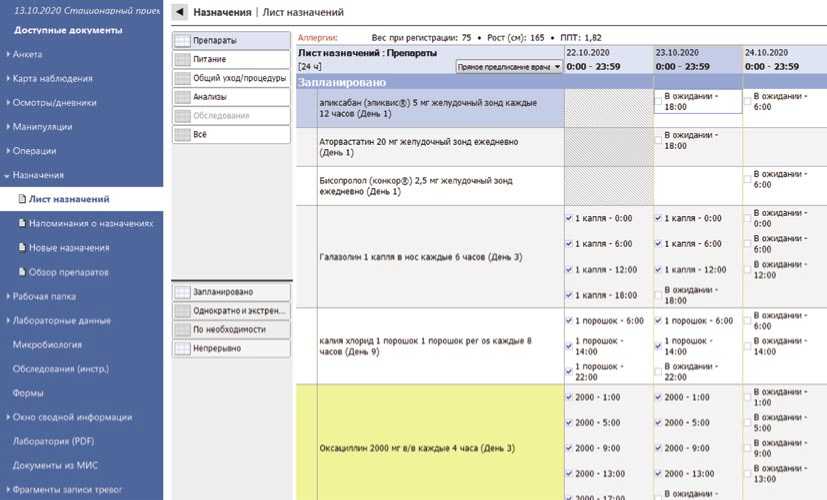Collapse the Назначения sidebar section

tap(8, 175)
